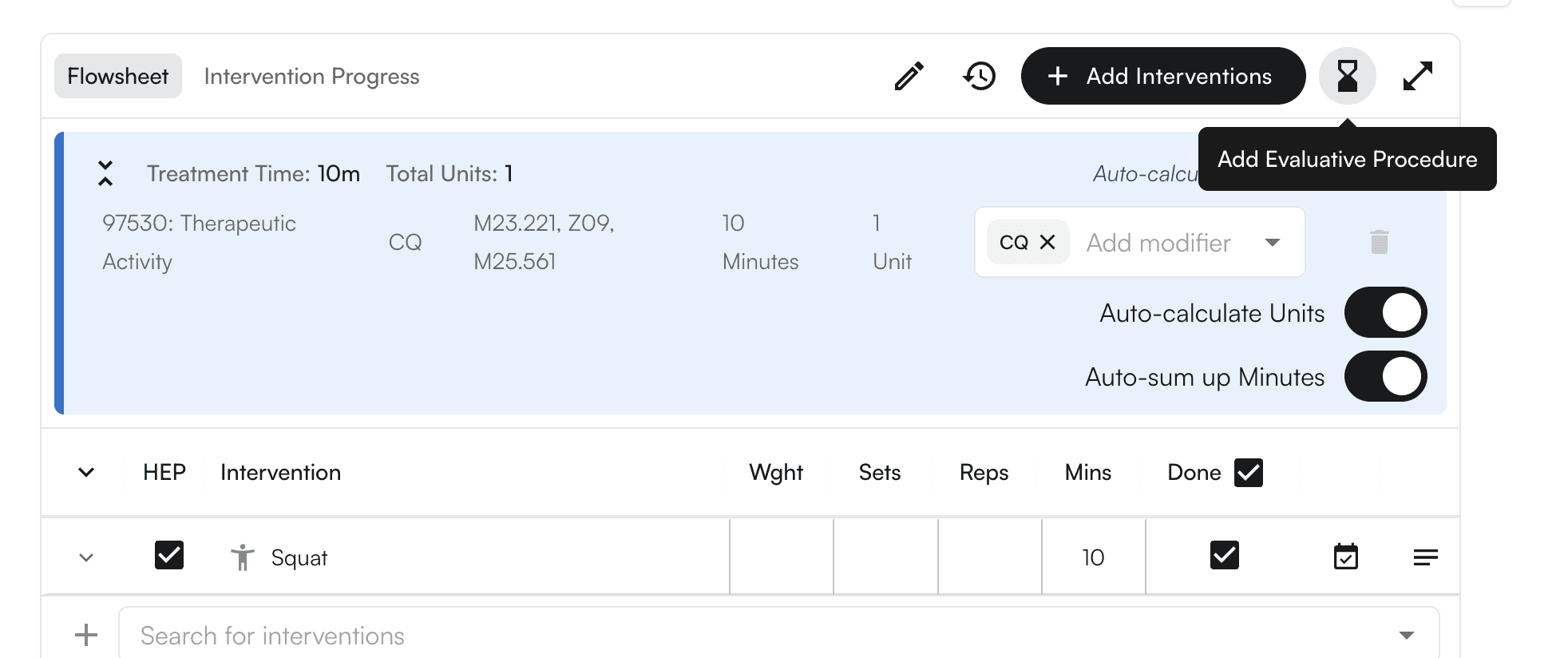
Task: Expand the Squat row chevron
Action: [86, 557]
